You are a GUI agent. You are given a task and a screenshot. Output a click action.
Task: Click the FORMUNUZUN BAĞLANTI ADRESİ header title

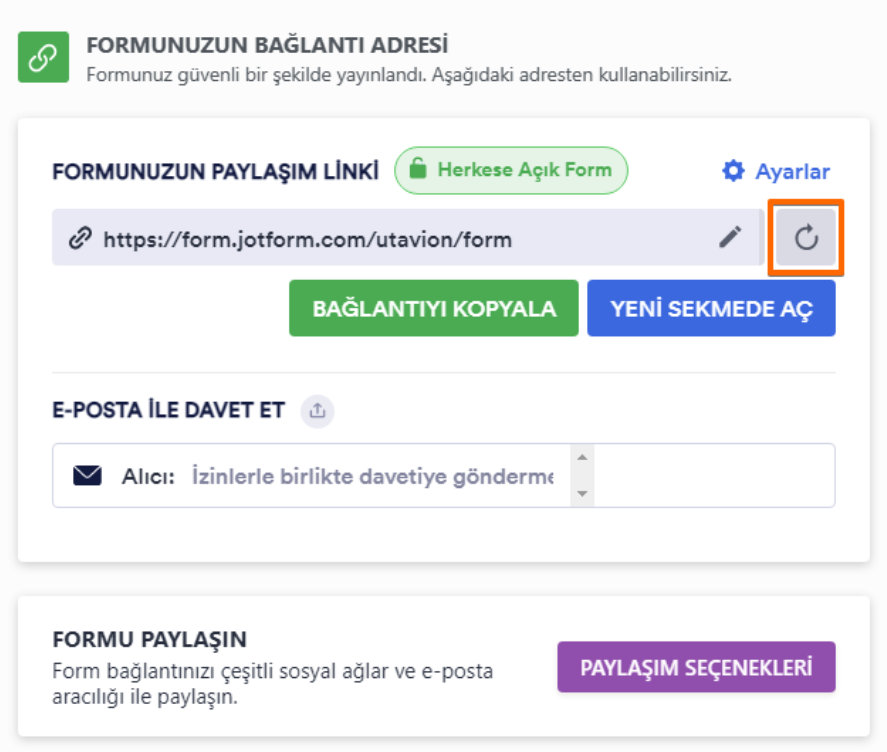coord(267,45)
